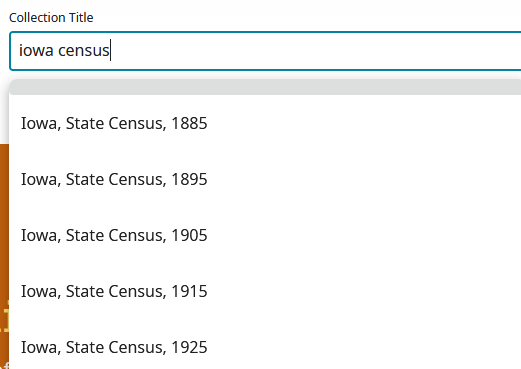The width and height of the screenshot is (521, 369).
Task: Click the gray bar atop suggestions list
Action: point(265,87)
